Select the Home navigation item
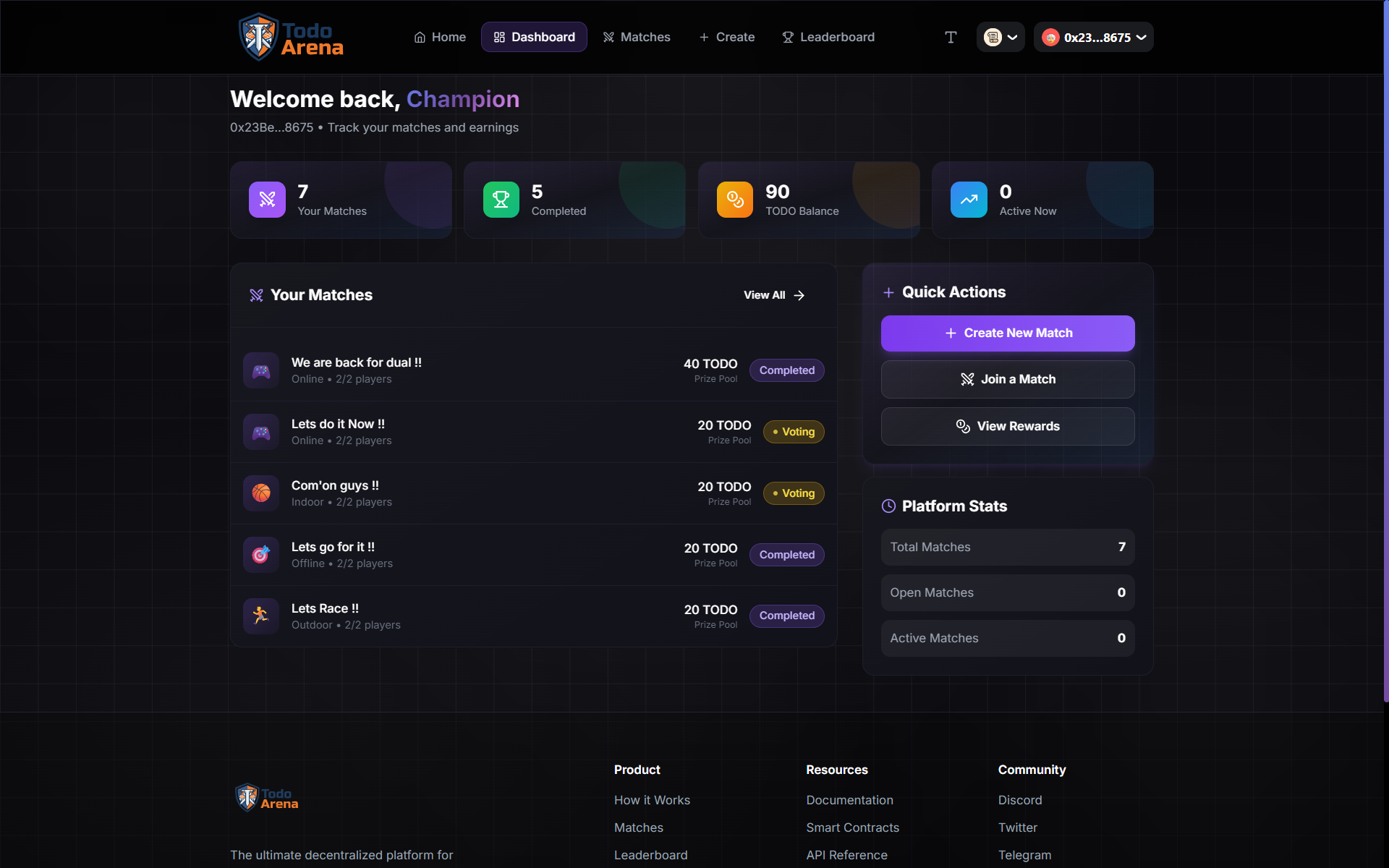 point(440,37)
